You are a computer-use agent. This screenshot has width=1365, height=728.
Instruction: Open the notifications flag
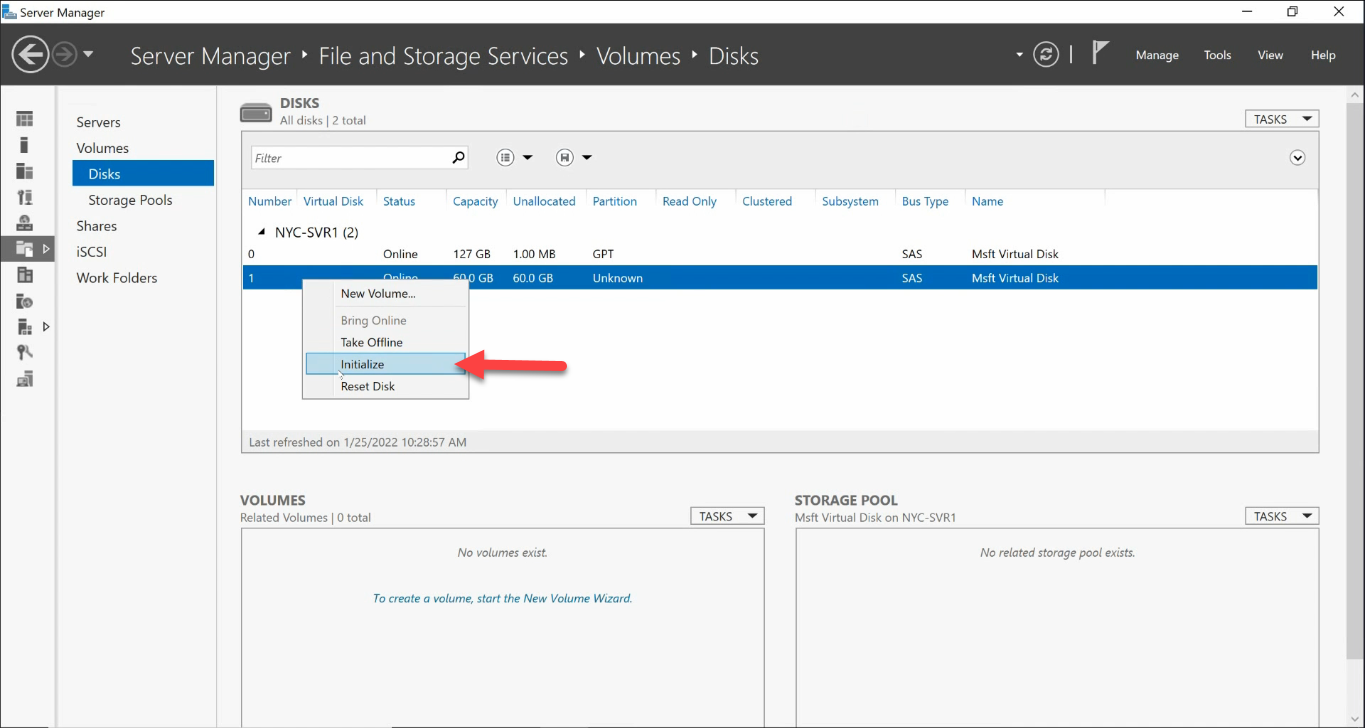point(1100,53)
